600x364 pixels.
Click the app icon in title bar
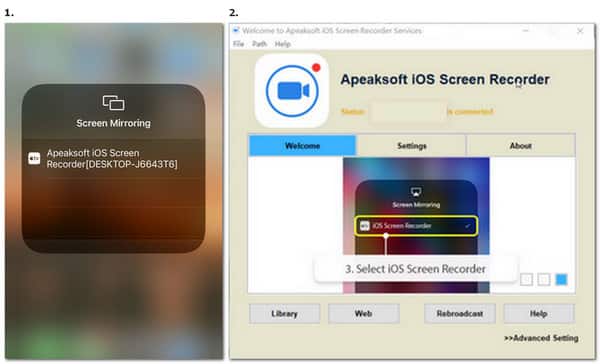(236, 30)
